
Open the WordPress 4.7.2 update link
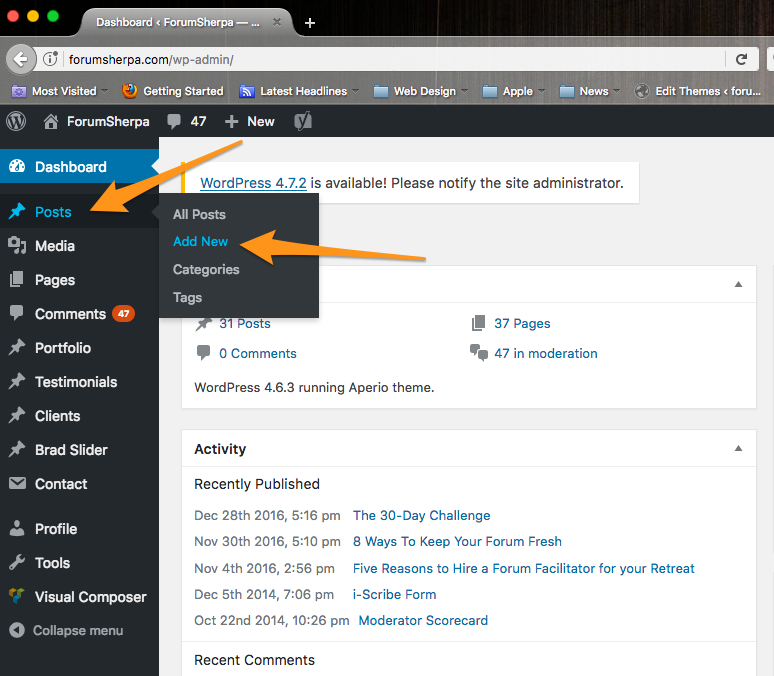pyautogui.click(x=253, y=183)
